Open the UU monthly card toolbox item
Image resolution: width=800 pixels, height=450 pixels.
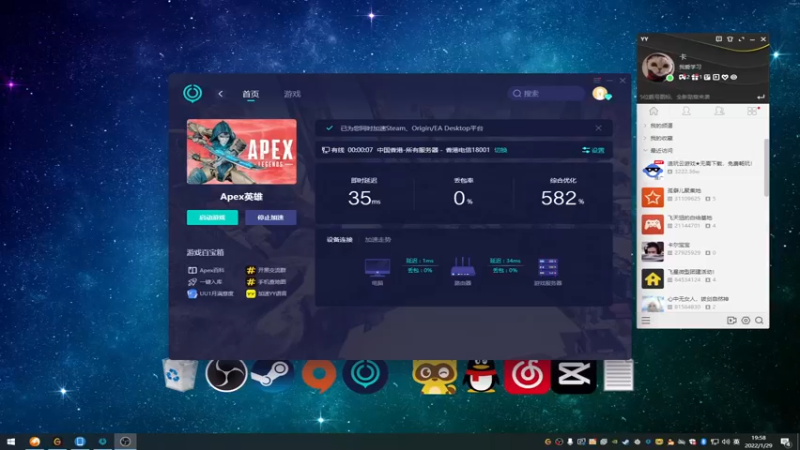tap(211, 293)
